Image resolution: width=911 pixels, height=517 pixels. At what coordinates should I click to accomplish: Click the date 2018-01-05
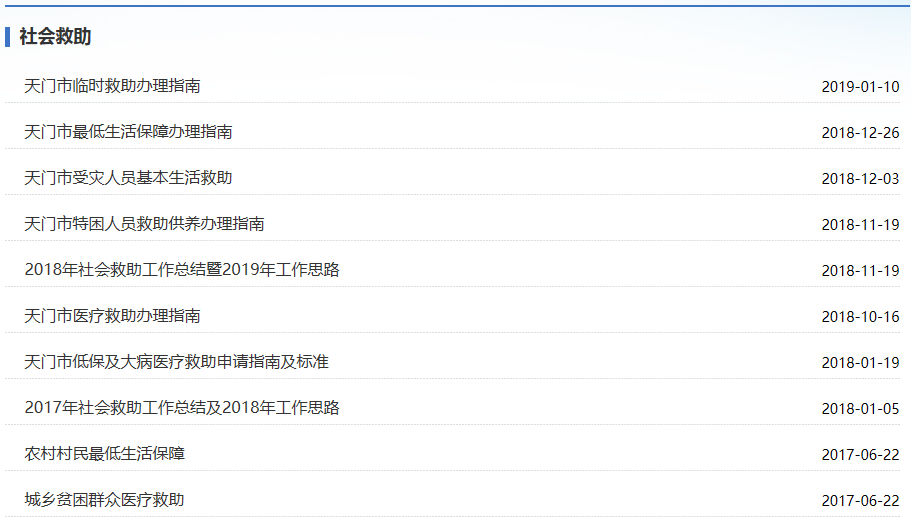[860, 409]
